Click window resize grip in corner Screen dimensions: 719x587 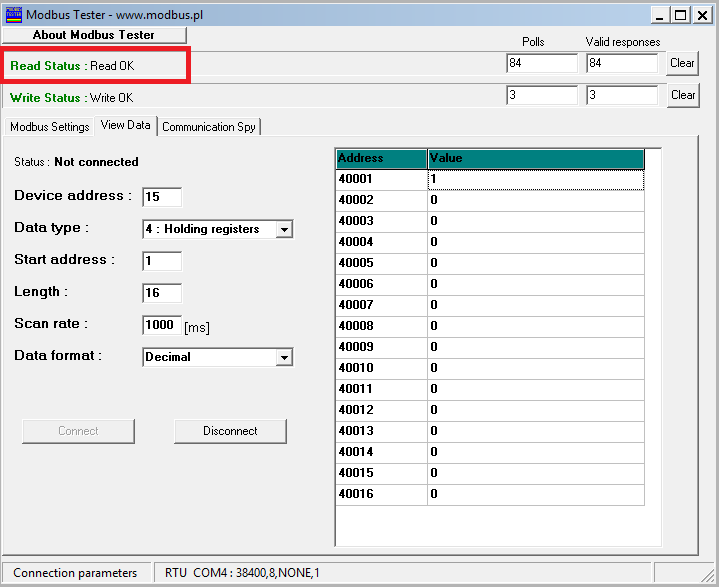tap(709, 576)
